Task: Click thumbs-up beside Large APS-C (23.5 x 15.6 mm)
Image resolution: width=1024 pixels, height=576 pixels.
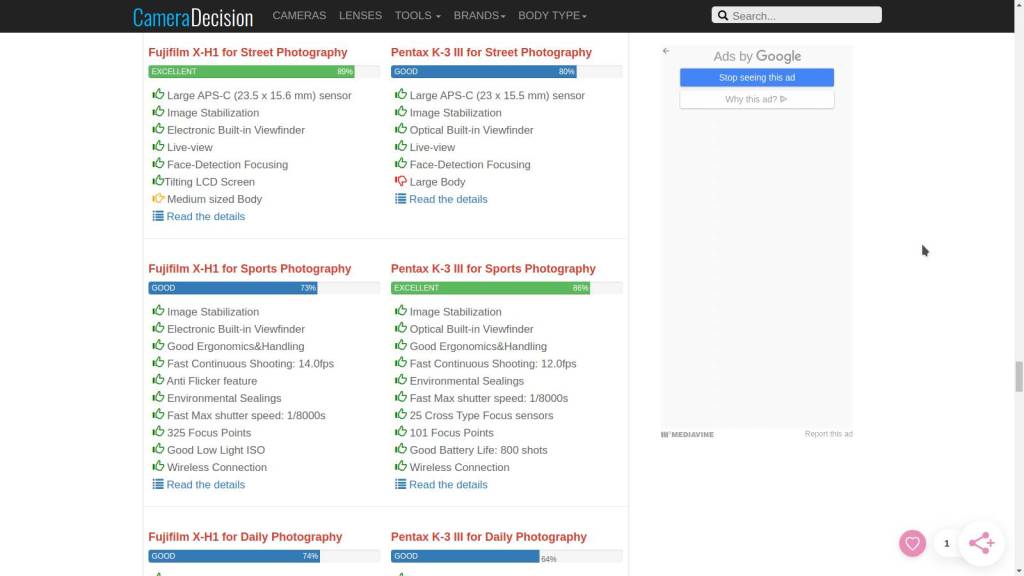Action: point(158,94)
